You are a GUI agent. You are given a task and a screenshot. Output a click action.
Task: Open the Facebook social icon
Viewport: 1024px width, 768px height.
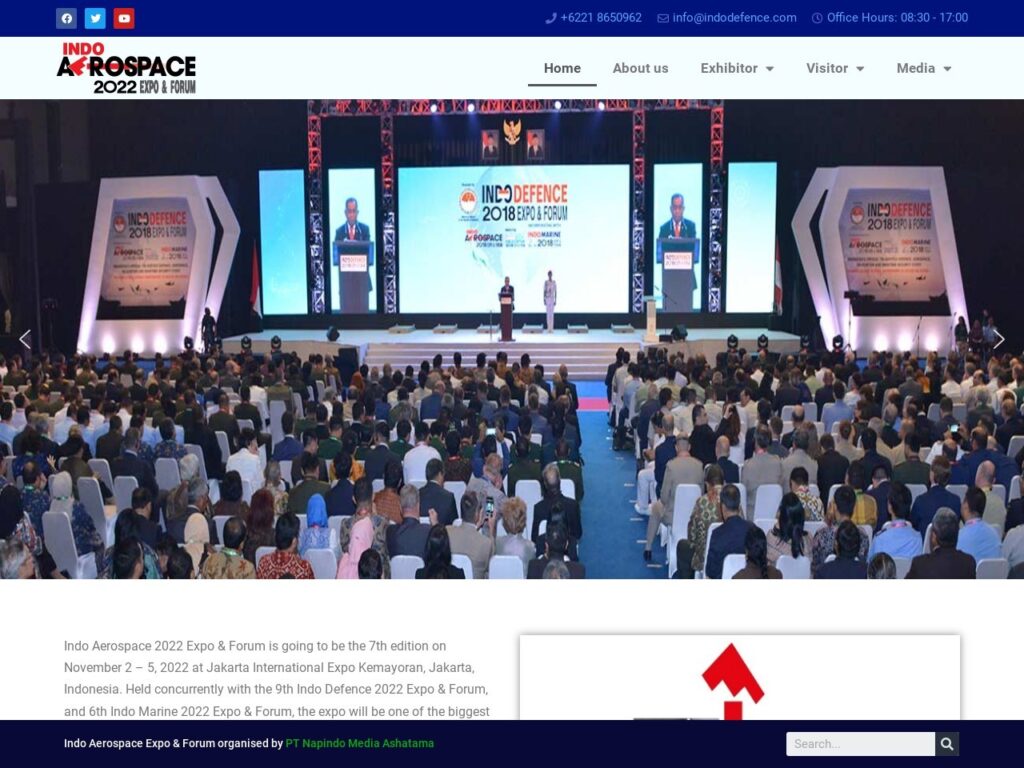pyautogui.click(x=67, y=18)
